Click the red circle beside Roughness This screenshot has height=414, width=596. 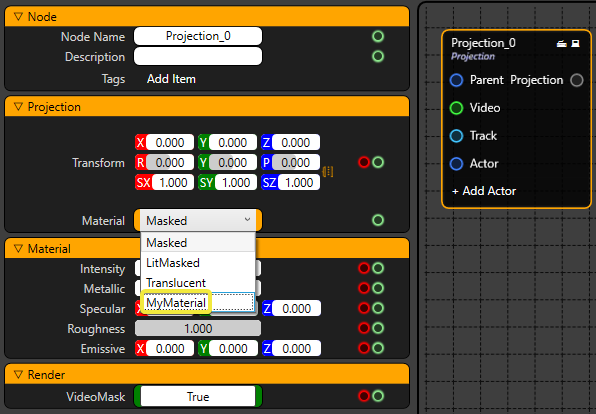(364, 328)
